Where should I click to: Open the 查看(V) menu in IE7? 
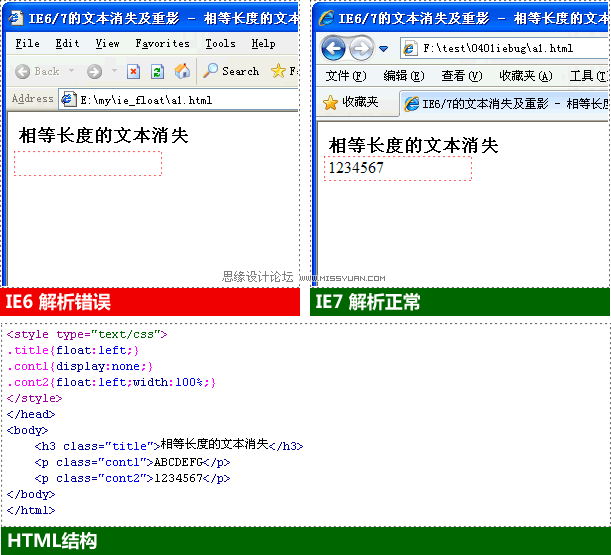(462, 76)
